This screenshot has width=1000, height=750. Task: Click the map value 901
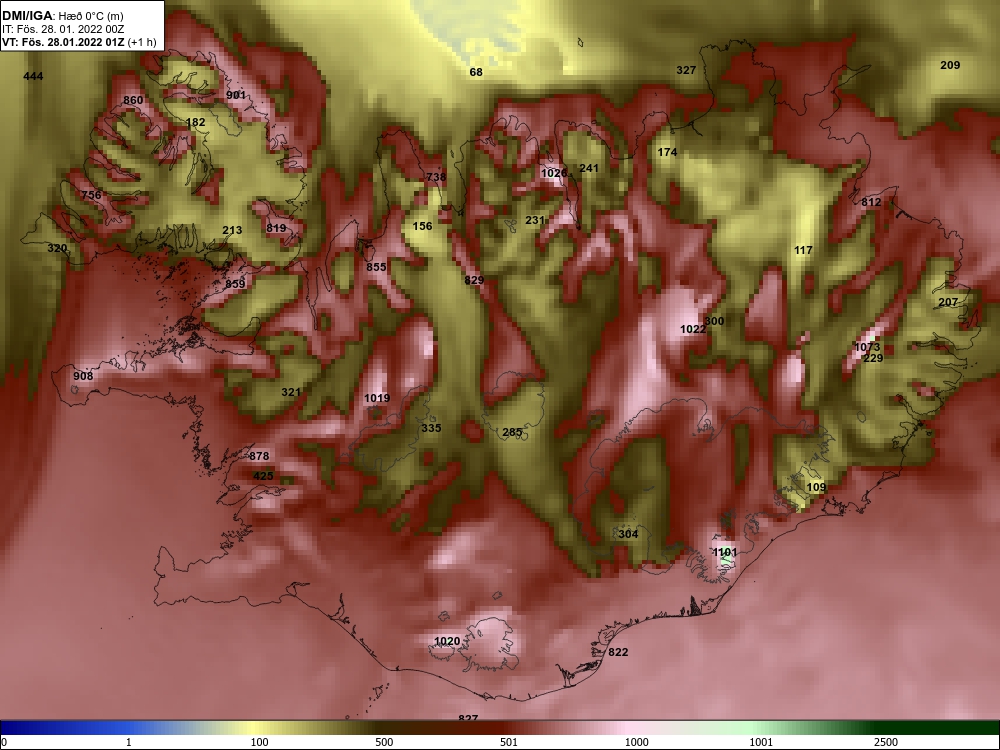tap(236, 95)
